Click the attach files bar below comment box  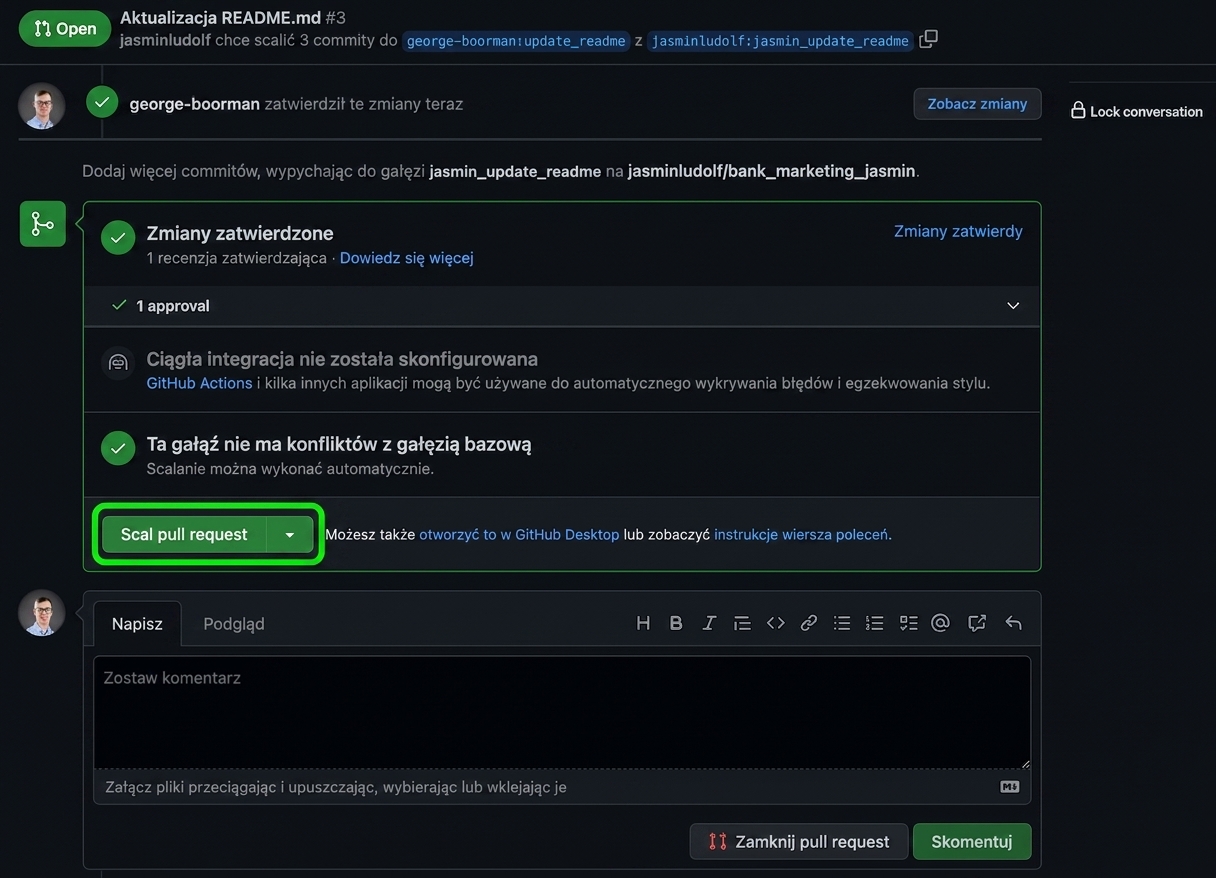pyautogui.click(x=562, y=787)
